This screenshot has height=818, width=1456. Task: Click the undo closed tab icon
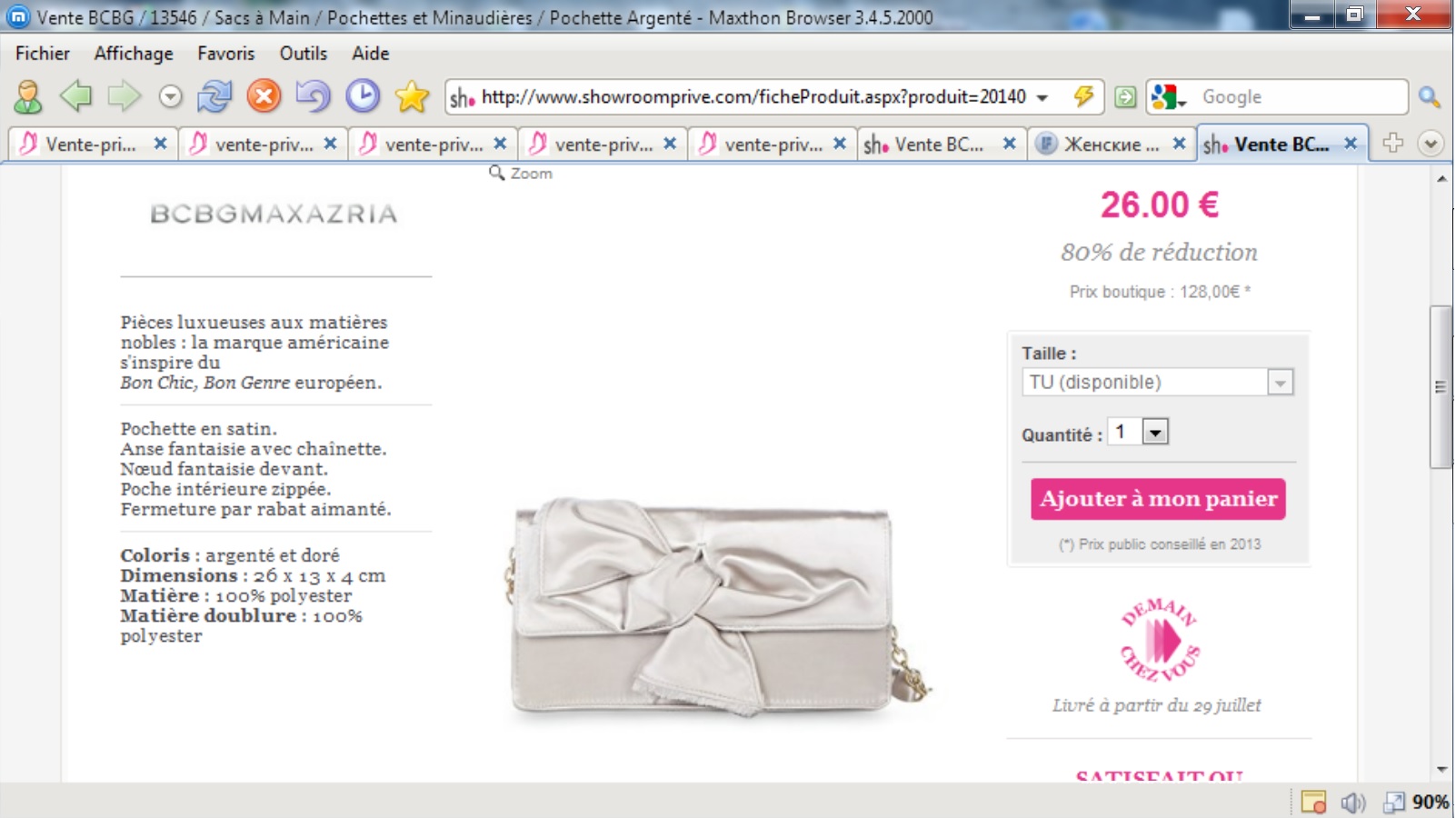(313, 95)
